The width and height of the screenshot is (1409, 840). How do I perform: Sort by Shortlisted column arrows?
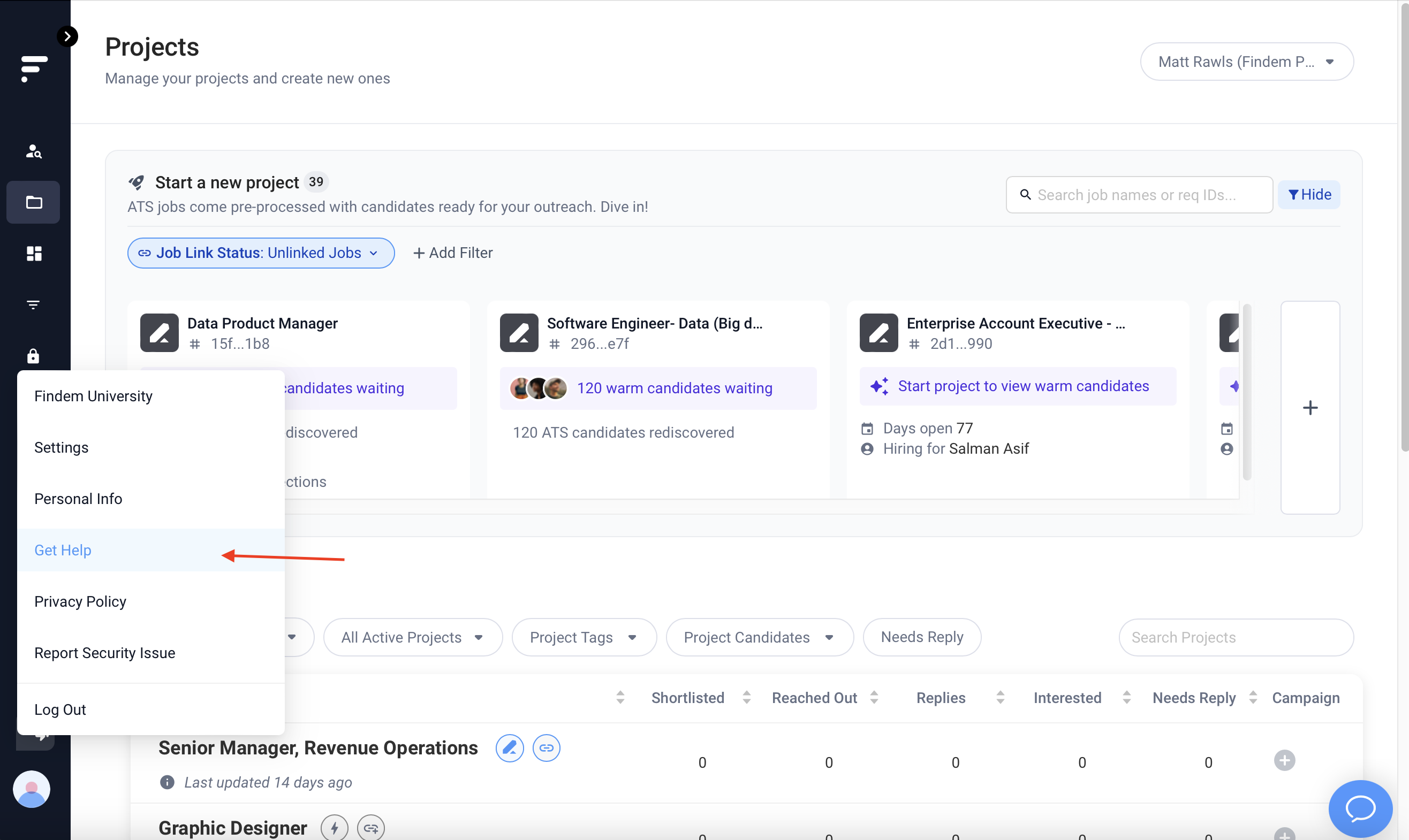tap(746, 697)
